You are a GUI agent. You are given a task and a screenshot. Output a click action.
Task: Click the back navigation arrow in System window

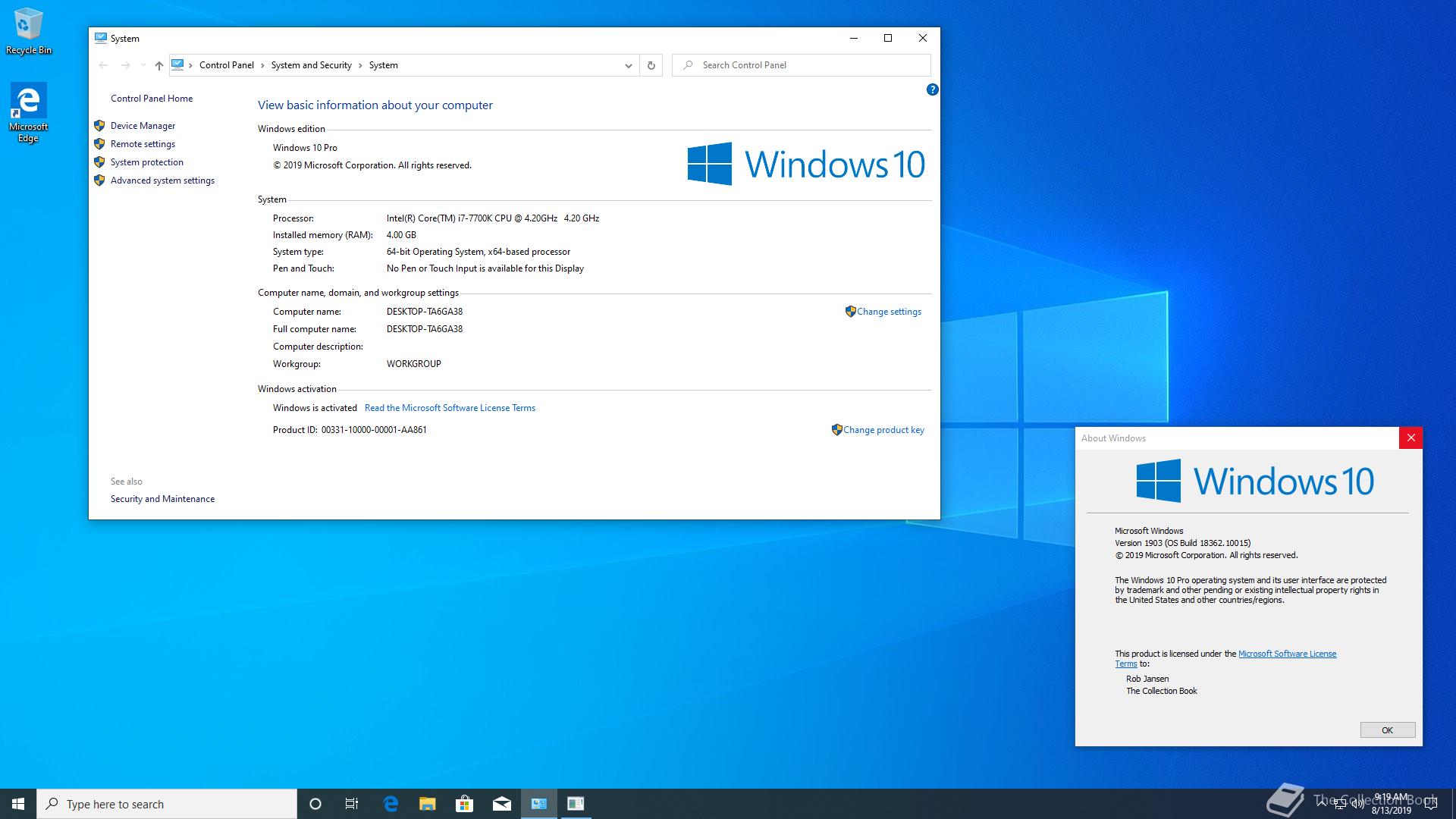[103, 65]
